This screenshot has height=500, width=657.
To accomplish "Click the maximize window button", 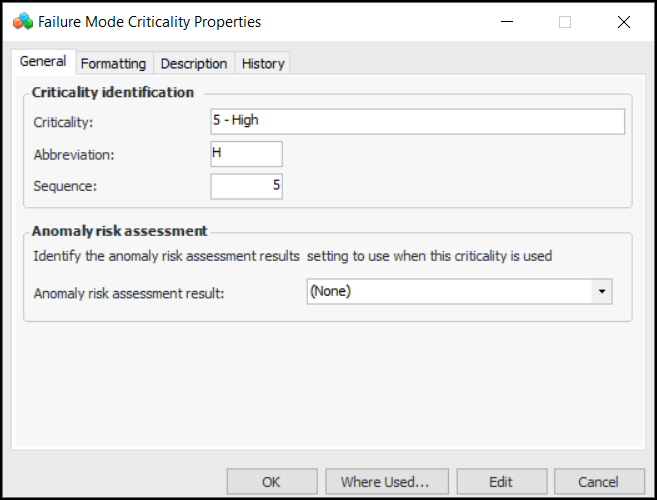I will click(x=565, y=21).
